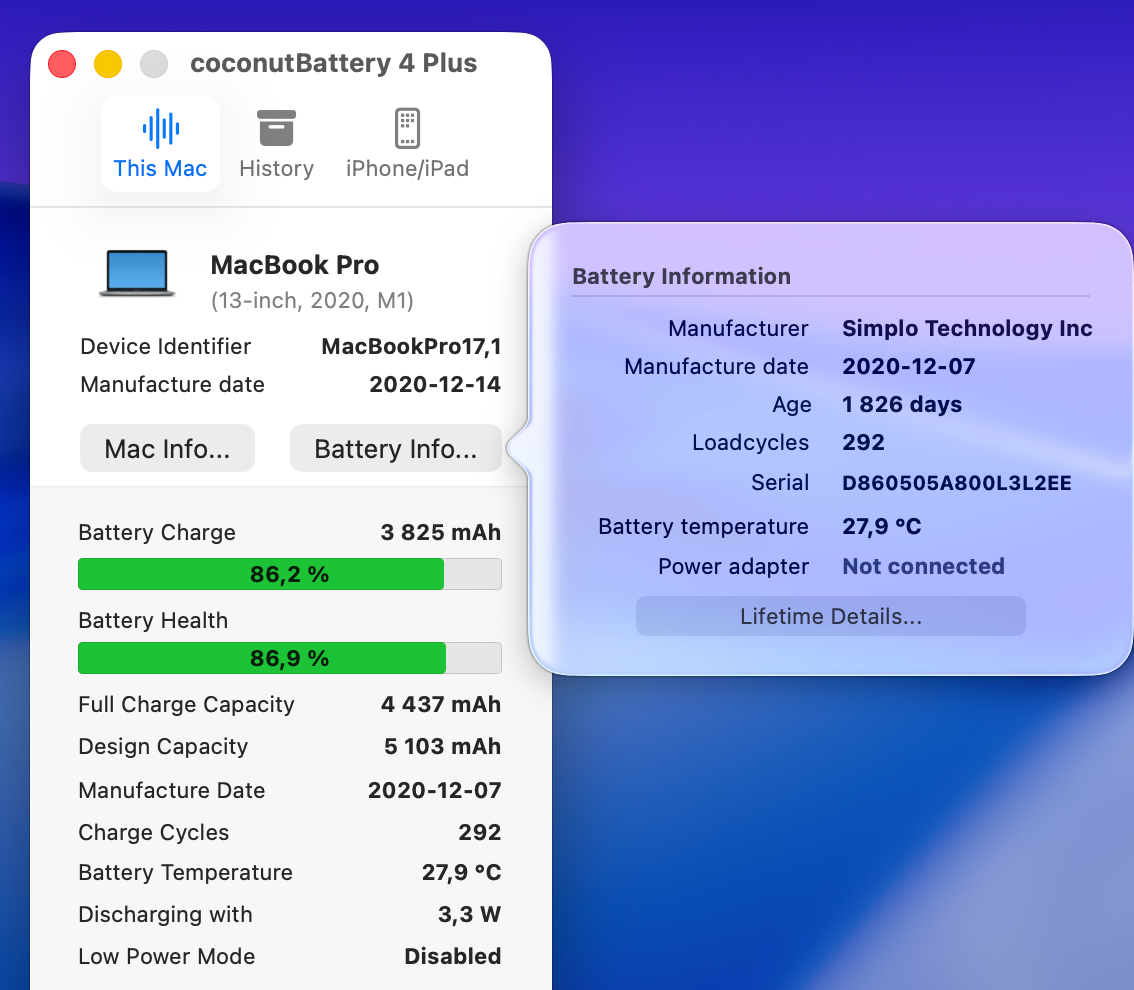Switch to the History tab

(275, 145)
